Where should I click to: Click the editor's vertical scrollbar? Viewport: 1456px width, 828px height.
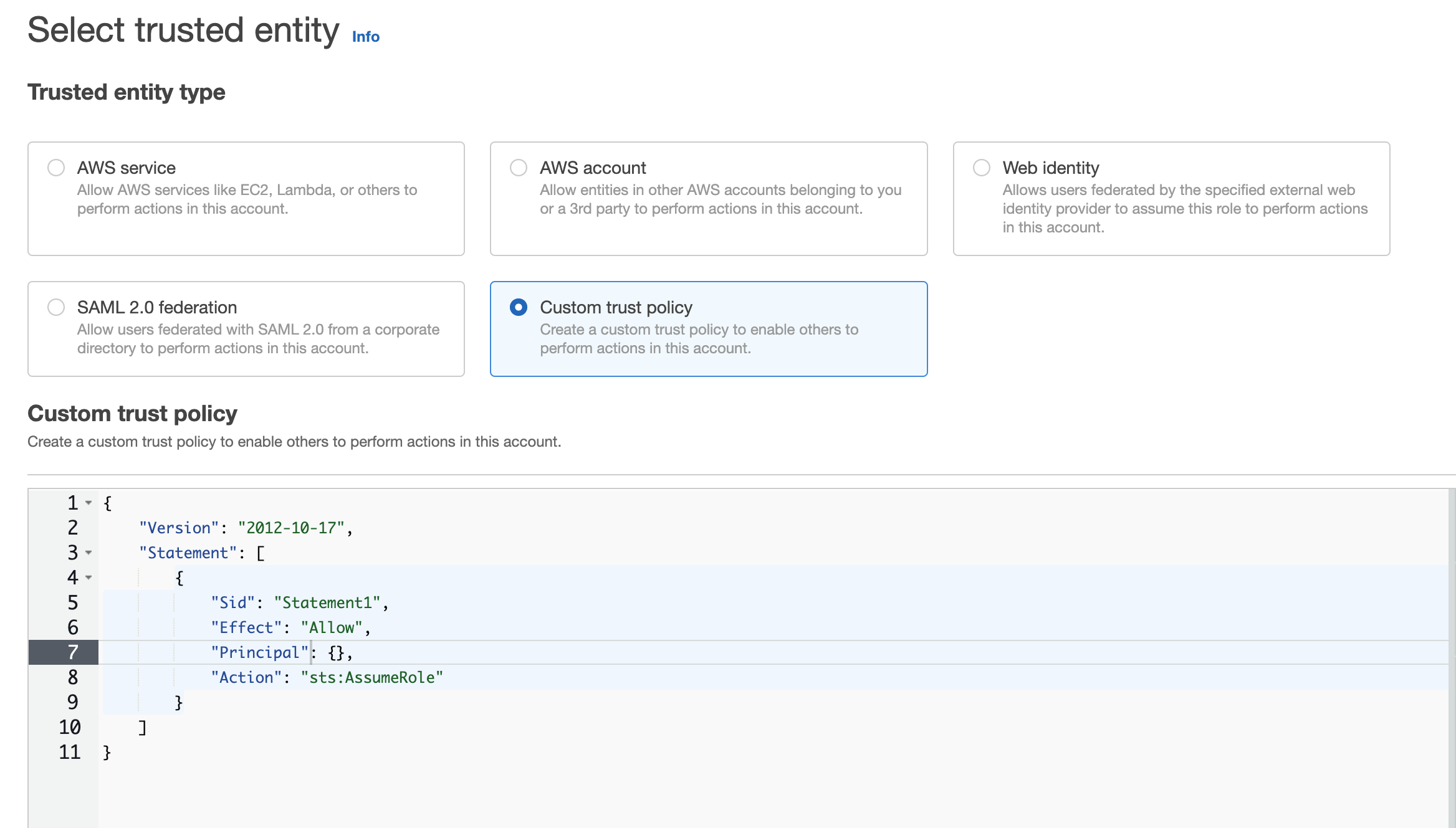point(1452,654)
